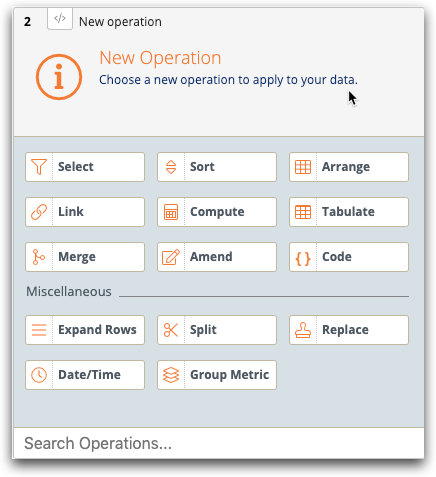This screenshot has width=436, height=477.
Task: Click the curly braces Code icon
Action: (303, 259)
